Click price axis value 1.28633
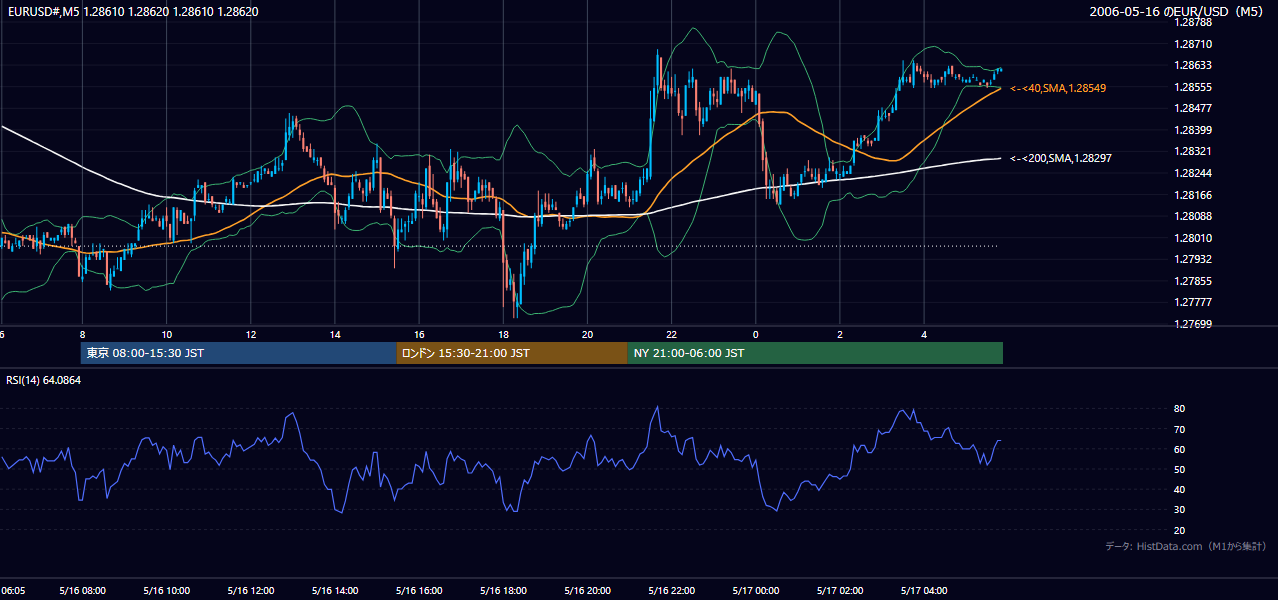 [x=1193, y=65]
